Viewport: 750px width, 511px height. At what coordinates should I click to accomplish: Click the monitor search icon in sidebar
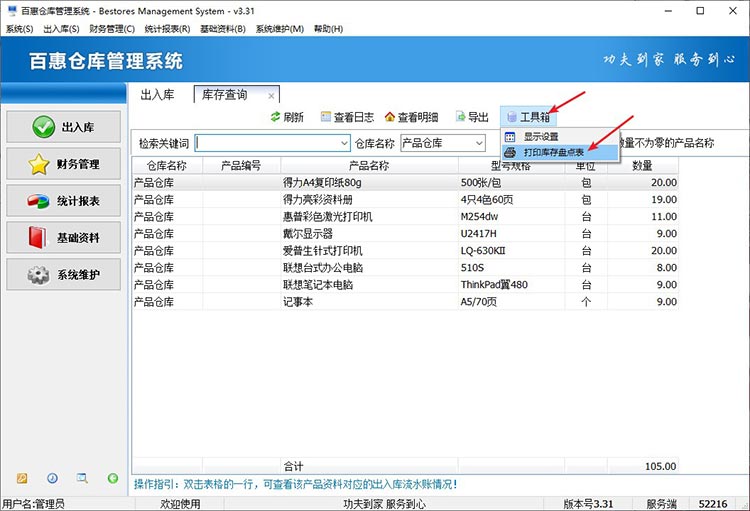coord(82,478)
